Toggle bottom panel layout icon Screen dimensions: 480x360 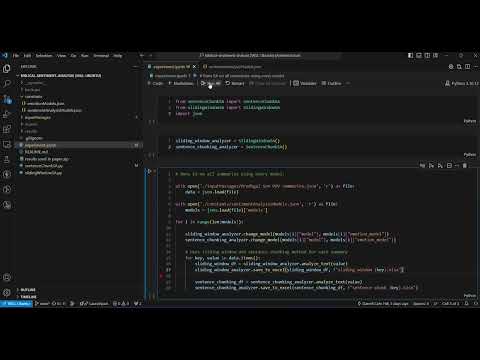click(x=419, y=56)
